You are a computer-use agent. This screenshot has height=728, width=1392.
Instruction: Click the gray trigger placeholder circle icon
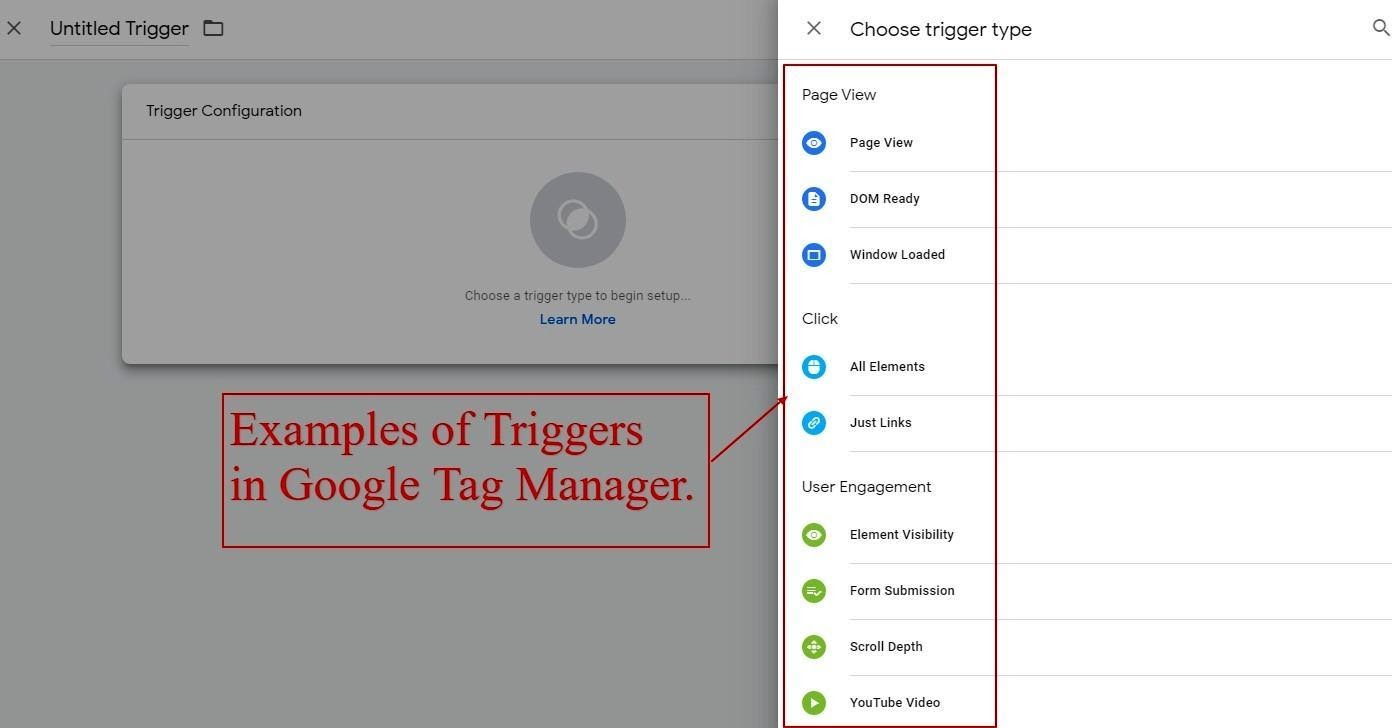click(577, 219)
